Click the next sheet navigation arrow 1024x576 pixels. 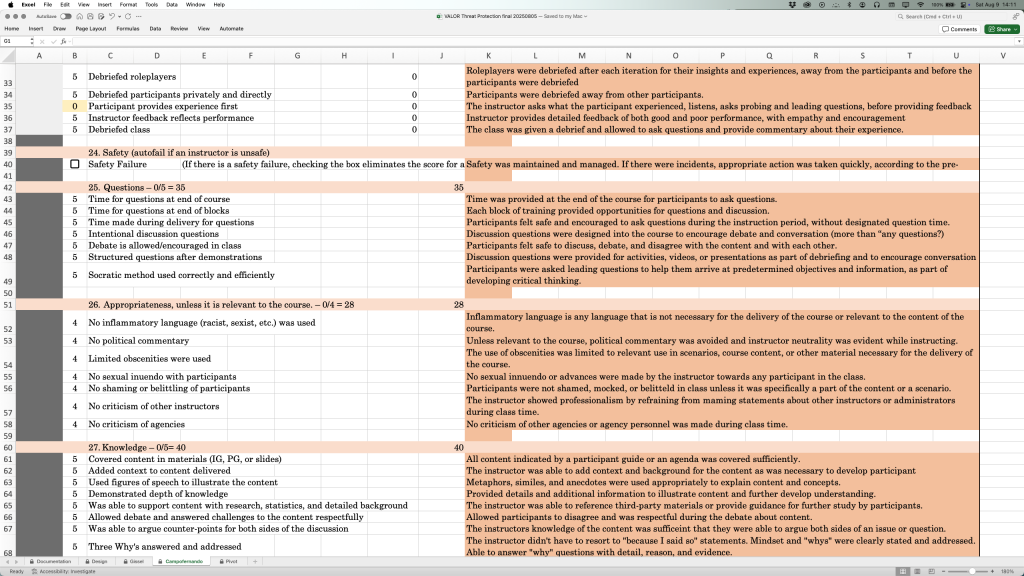click(18, 562)
